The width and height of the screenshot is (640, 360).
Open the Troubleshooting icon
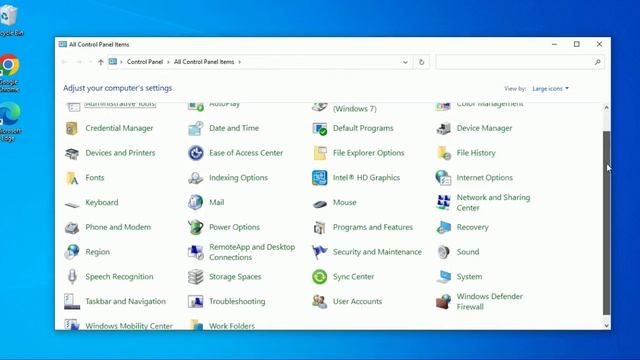pos(196,302)
